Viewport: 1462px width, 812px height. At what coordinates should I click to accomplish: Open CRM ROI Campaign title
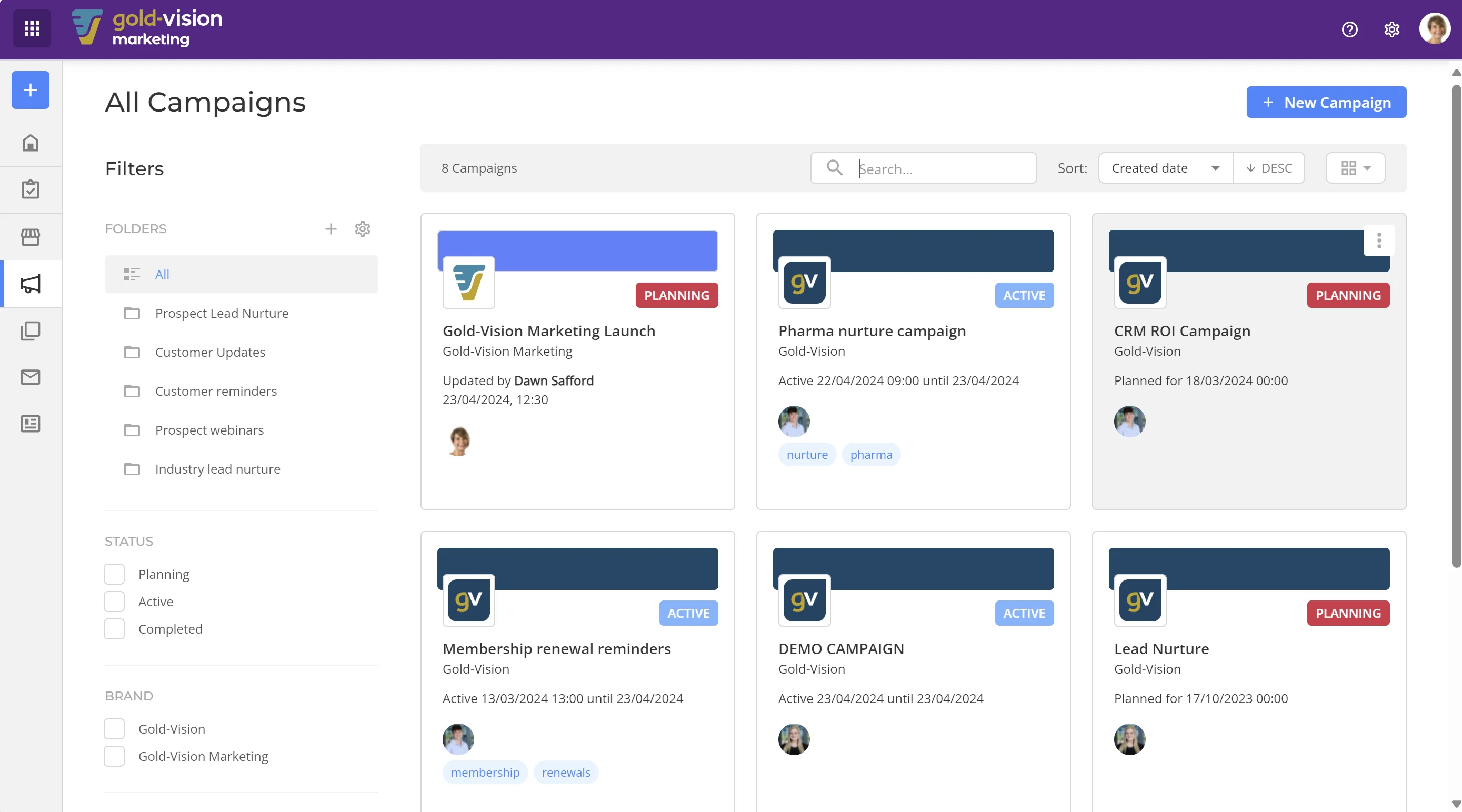[1182, 331]
